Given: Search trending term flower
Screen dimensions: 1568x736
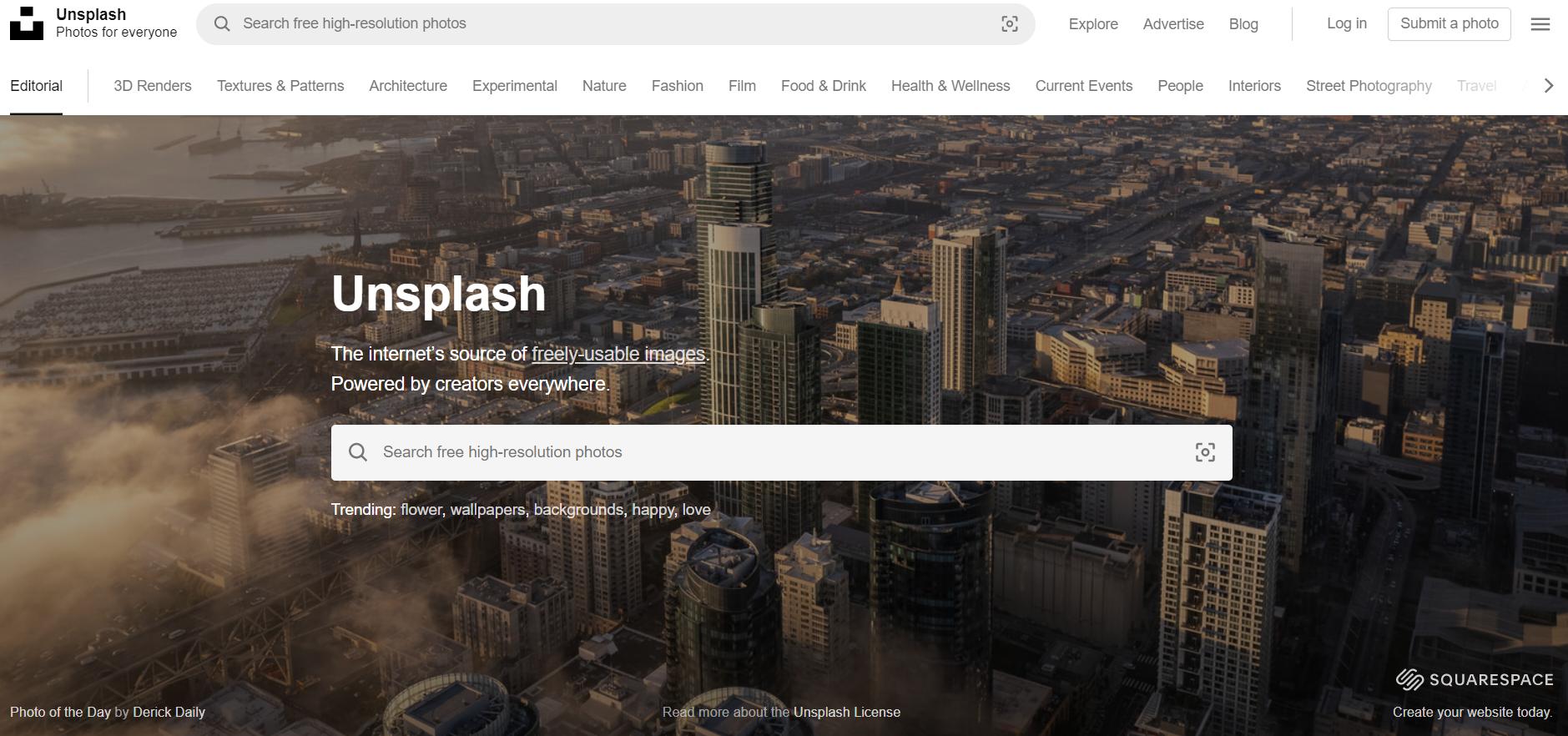Looking at the screenshot, I should pyautogui.click(x=421, y=510).
